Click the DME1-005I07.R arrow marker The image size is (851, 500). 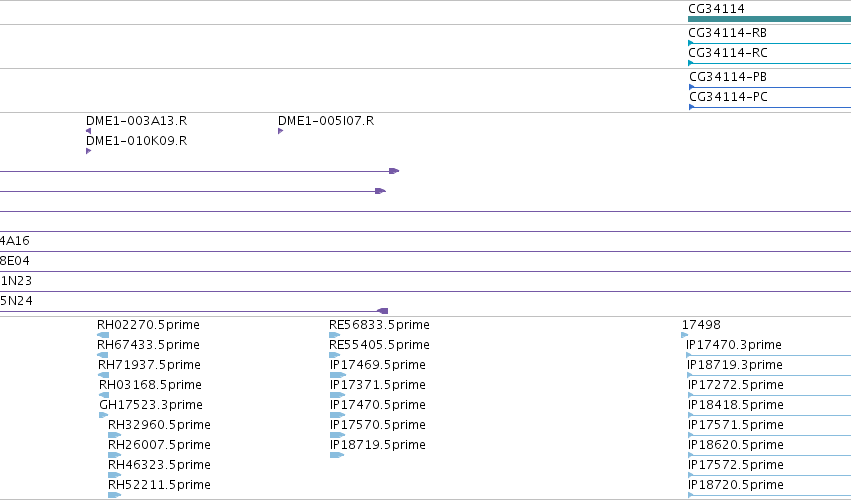(x=281, y=131)
